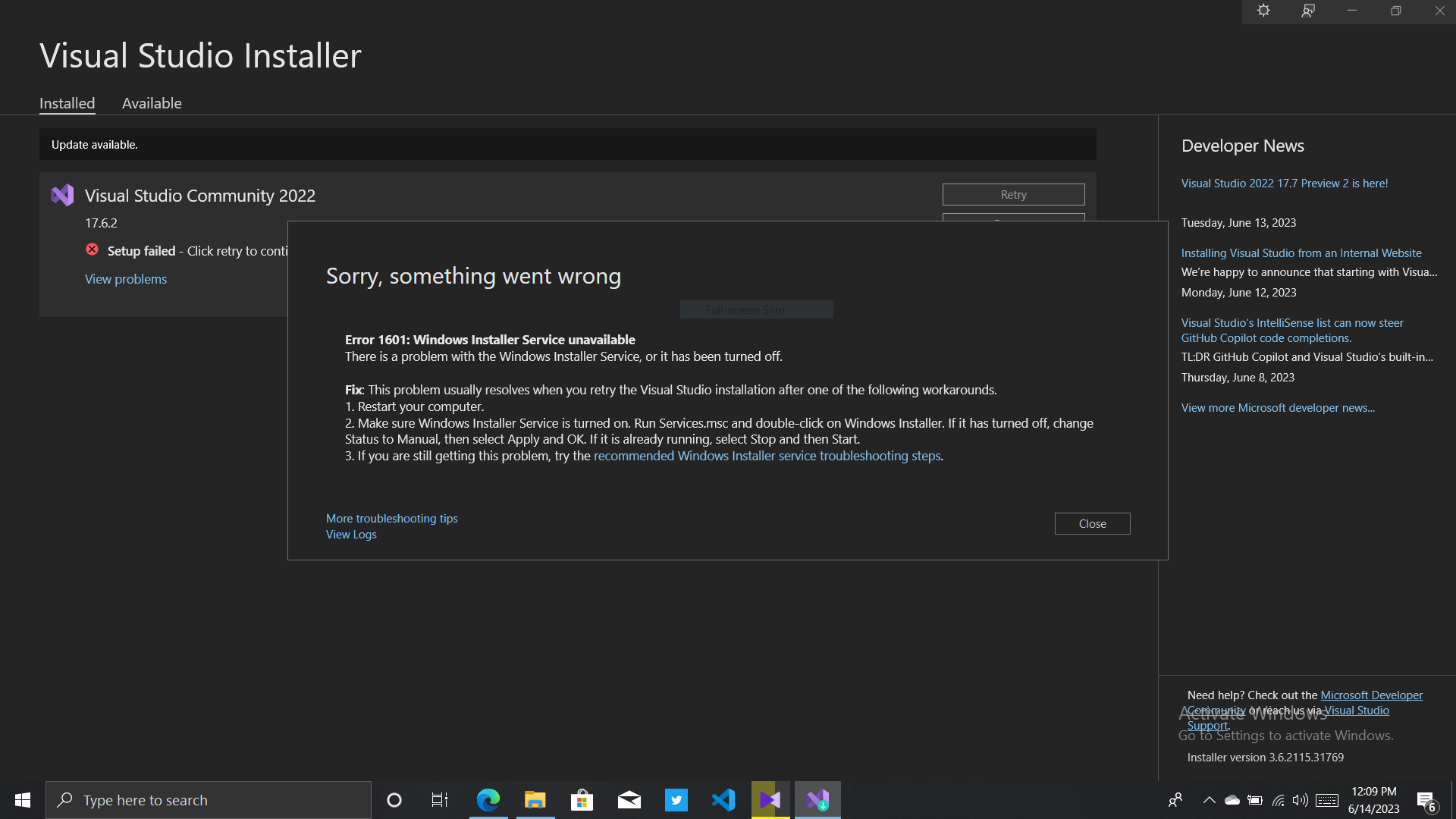The width and height of the screenshot is (1456, 819).
Task: Open the volume control speaker icon
Action: pos(1301,799)
